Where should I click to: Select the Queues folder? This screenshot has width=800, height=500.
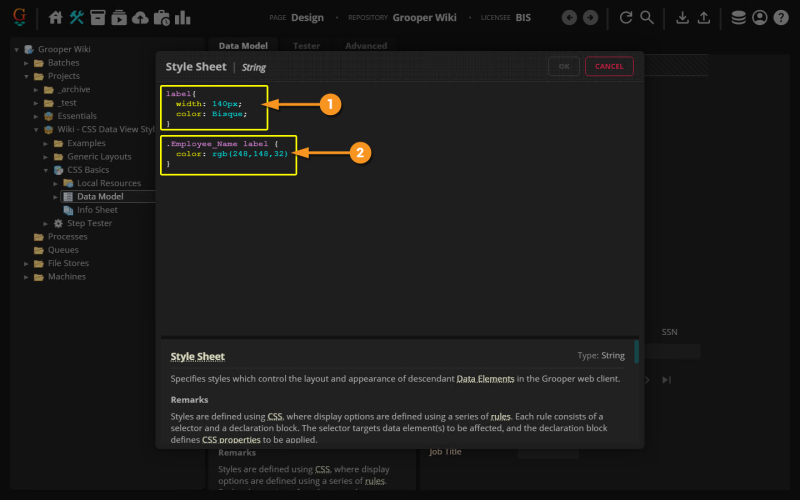pyautogui.click(x=63, y=249)
